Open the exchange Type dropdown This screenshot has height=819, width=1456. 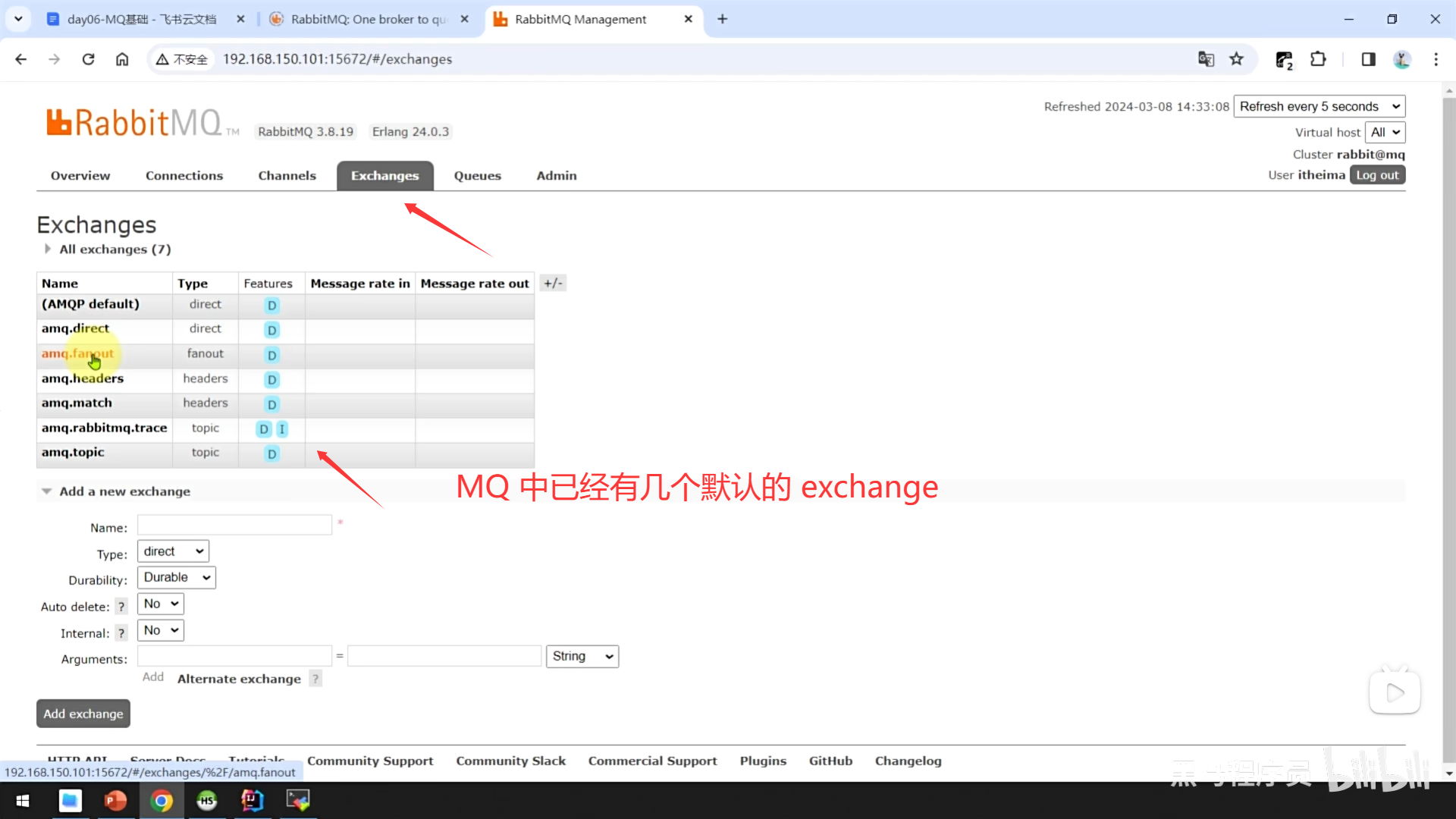173,551
